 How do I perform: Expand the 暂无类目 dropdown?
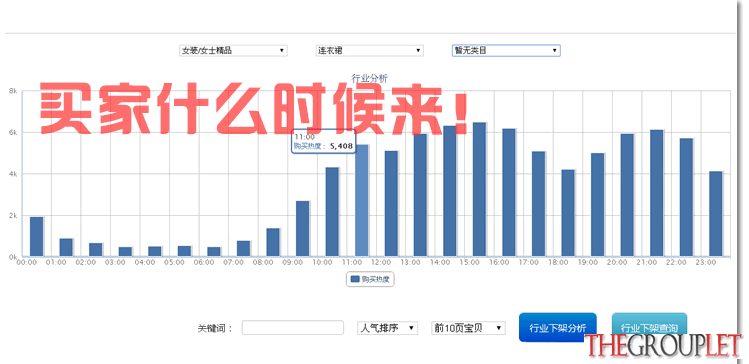click(x=506, y=50)
